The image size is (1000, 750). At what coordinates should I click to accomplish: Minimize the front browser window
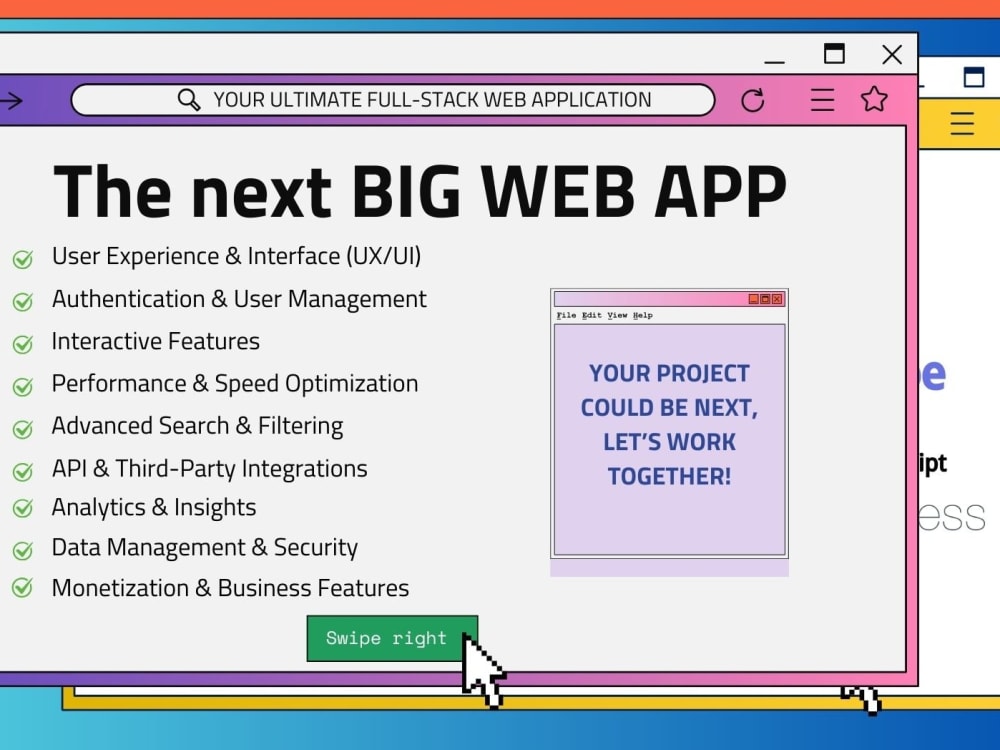(774, 61)
